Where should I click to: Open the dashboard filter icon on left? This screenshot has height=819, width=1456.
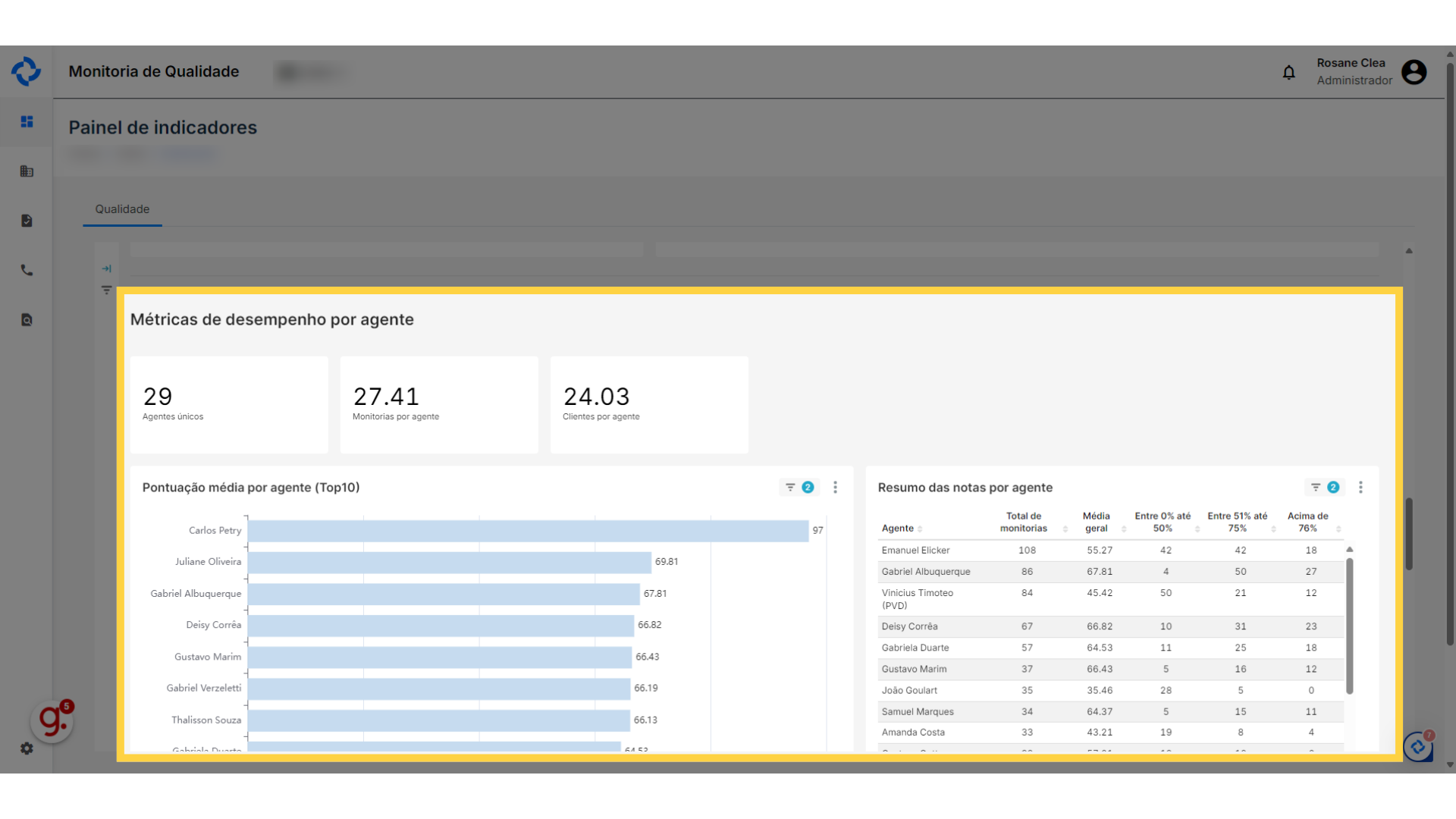coord(106,290)
